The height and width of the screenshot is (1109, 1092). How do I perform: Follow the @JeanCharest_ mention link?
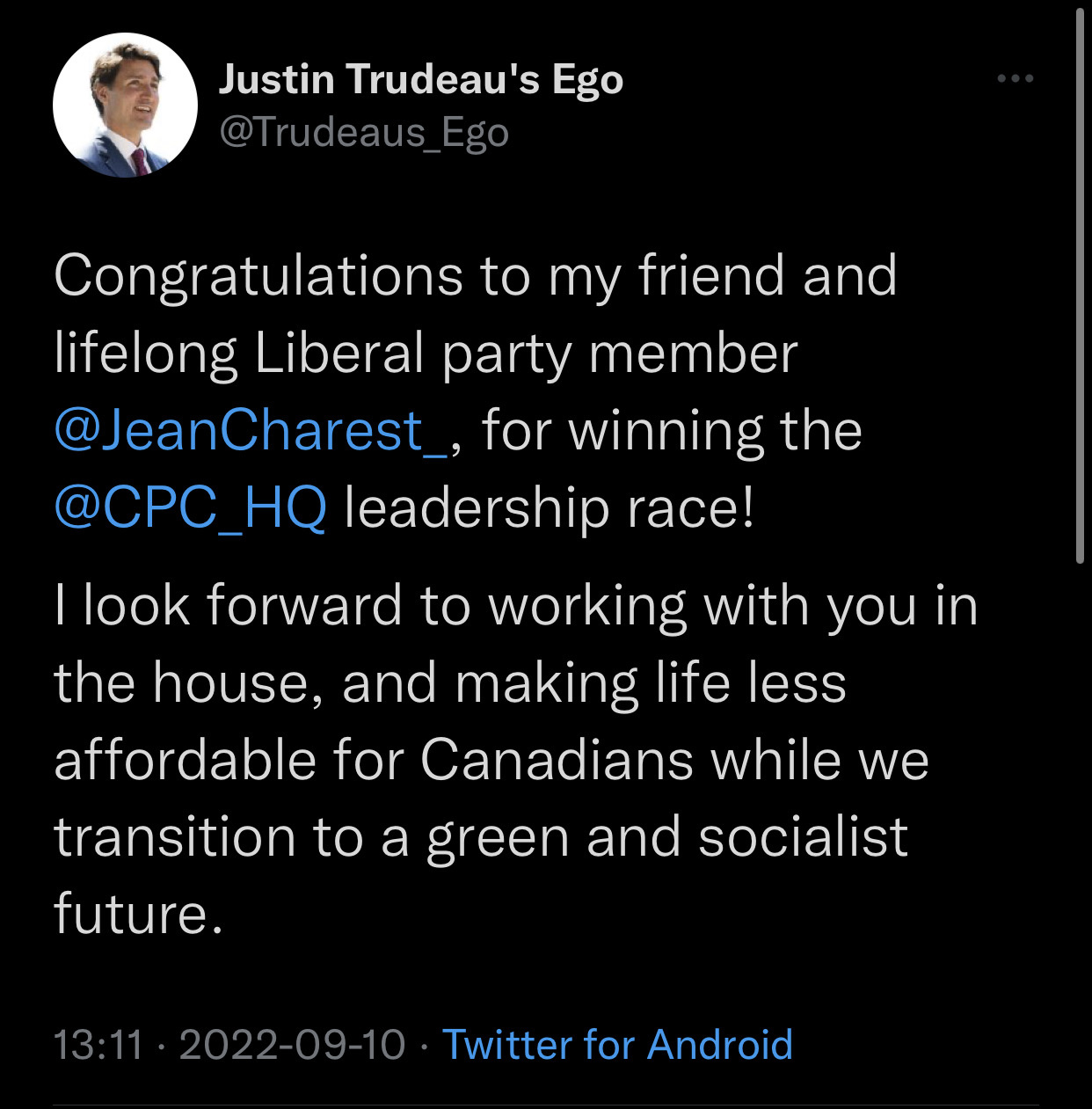click(x=251, y=430)
